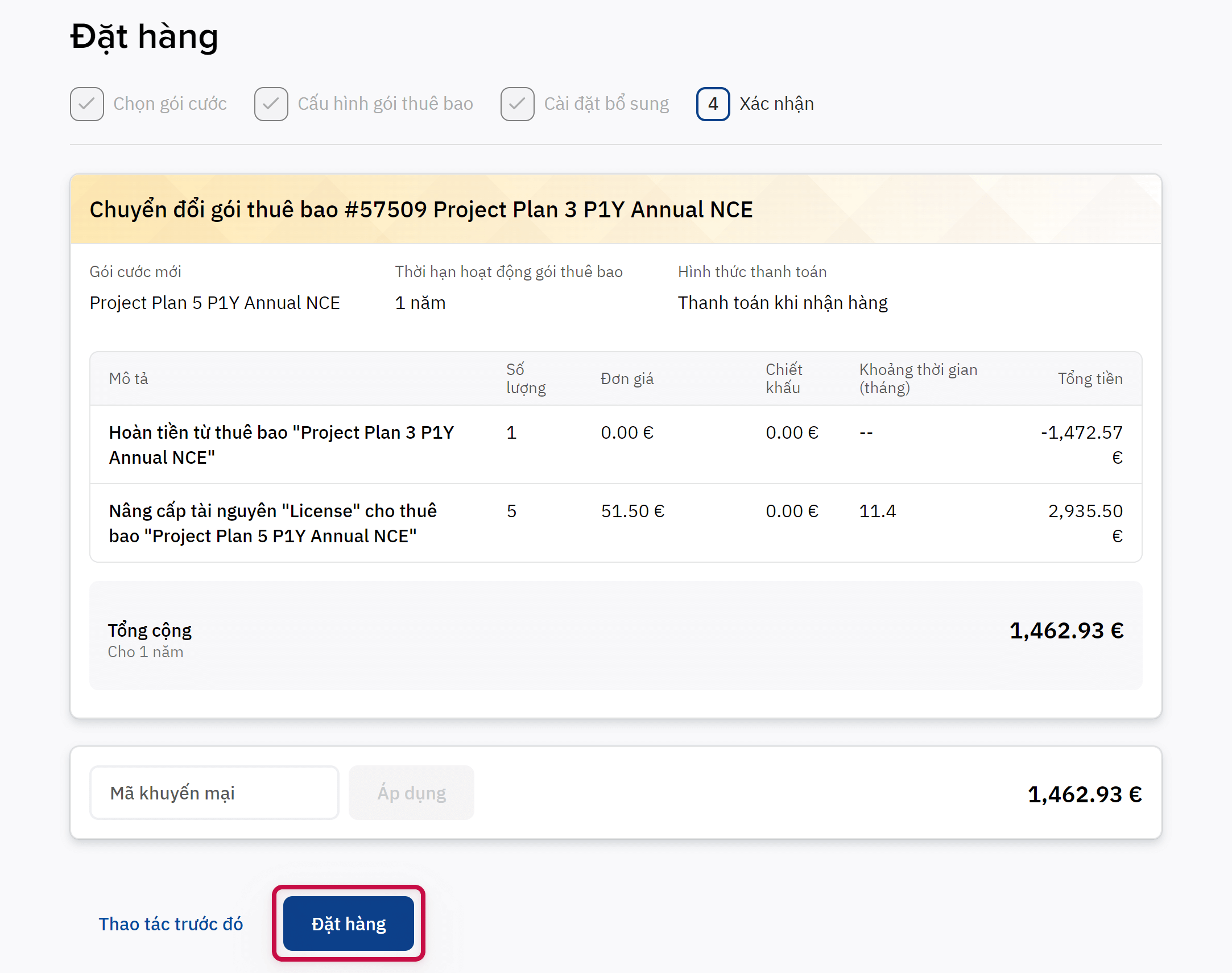1232x973 pixels.
Task: Click the Thao tác trước đó link
Action: click(171, 923)
